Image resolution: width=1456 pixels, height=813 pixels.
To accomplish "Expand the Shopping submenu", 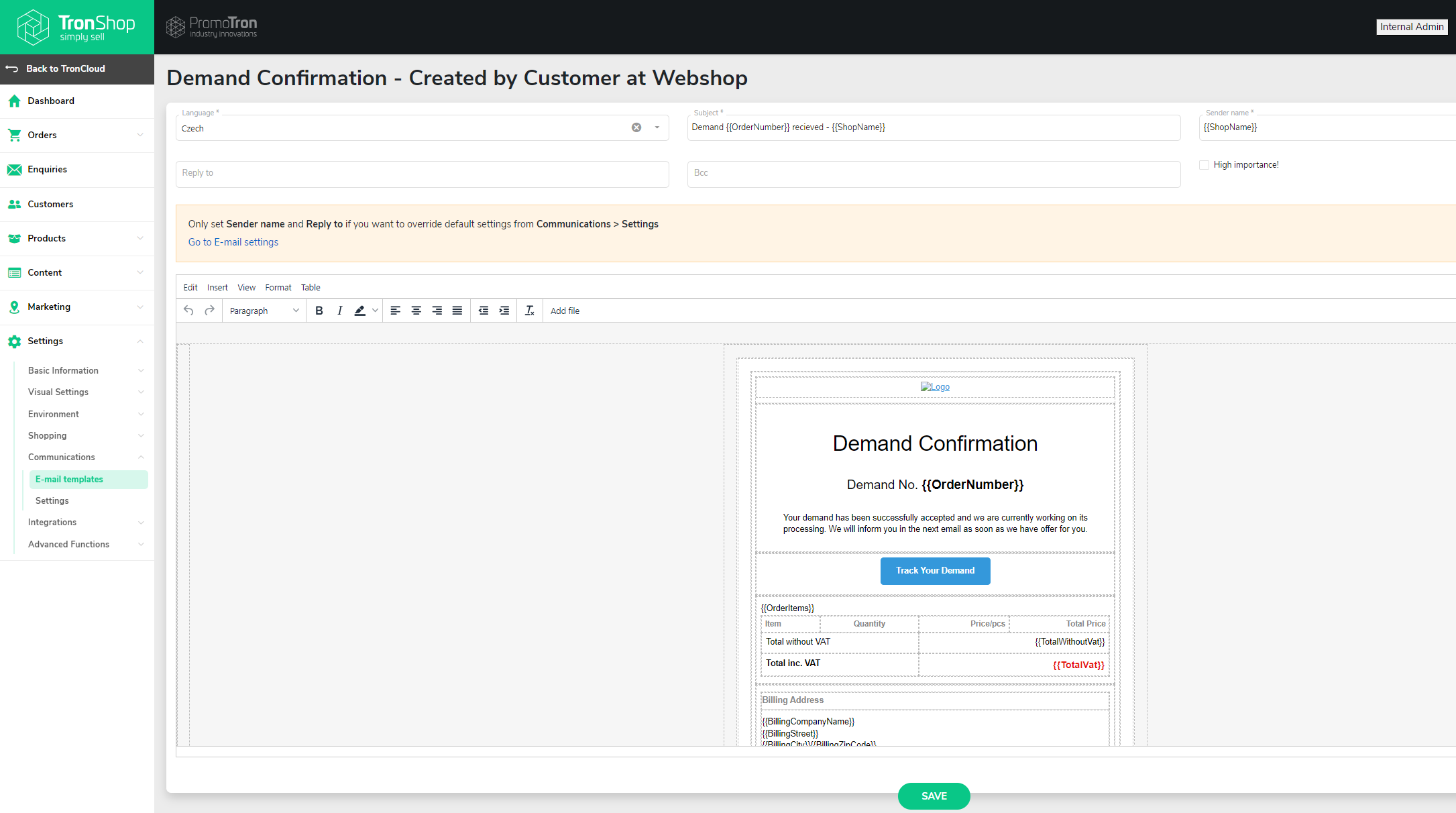I will 141,436.
